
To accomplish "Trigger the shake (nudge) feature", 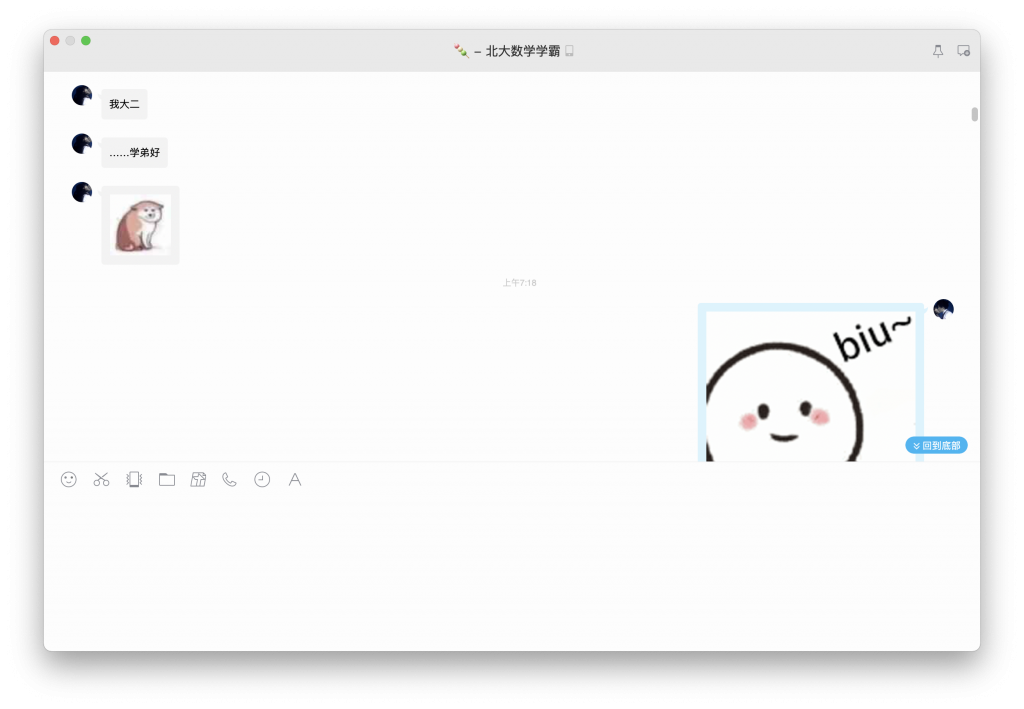I will (x=133, y=480).
